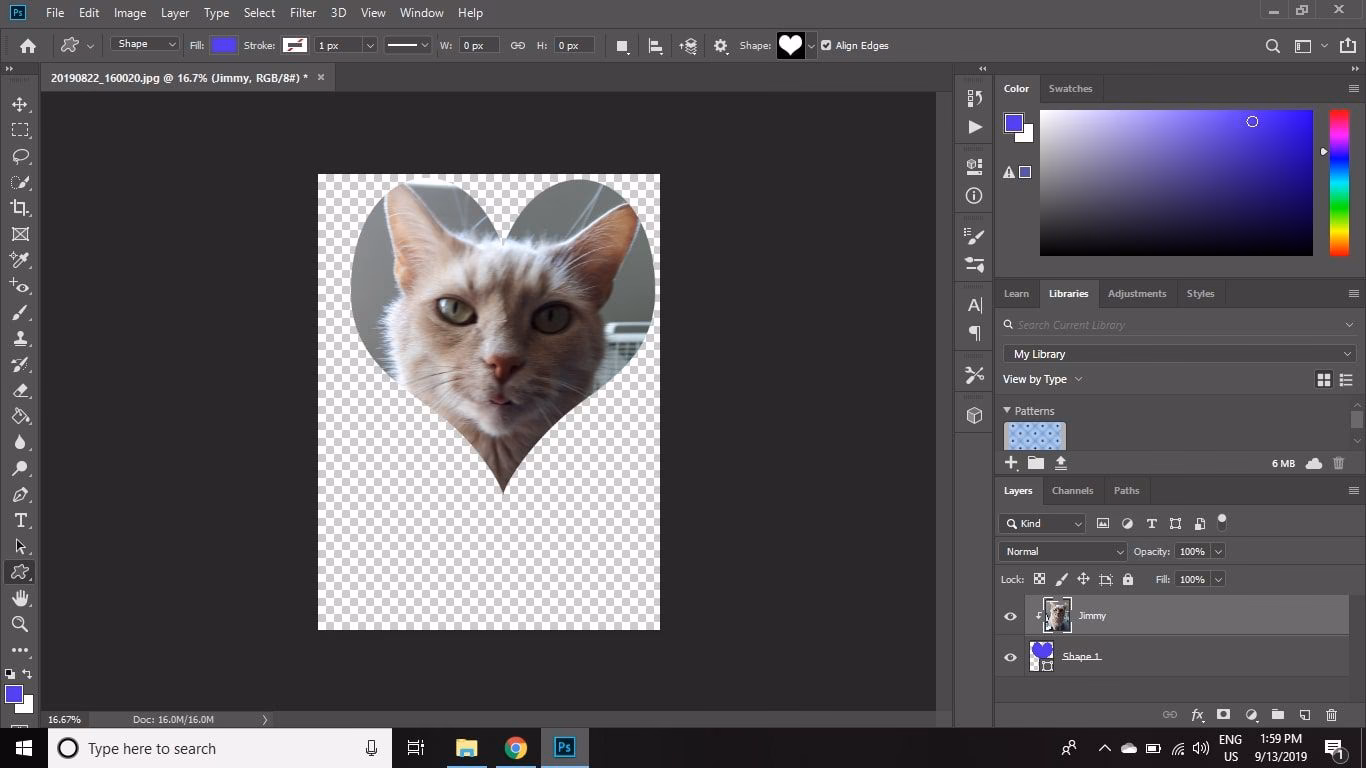
Task: Hide the Jimmy layer
Action: pos(1010,616)
